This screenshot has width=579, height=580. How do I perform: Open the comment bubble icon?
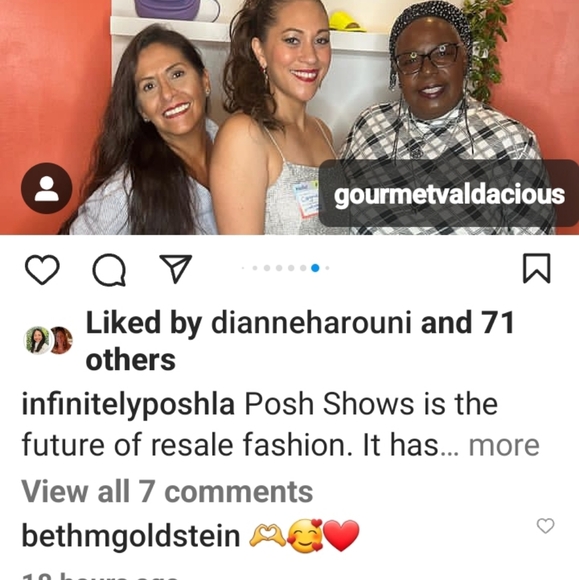(x=109, y=270)
